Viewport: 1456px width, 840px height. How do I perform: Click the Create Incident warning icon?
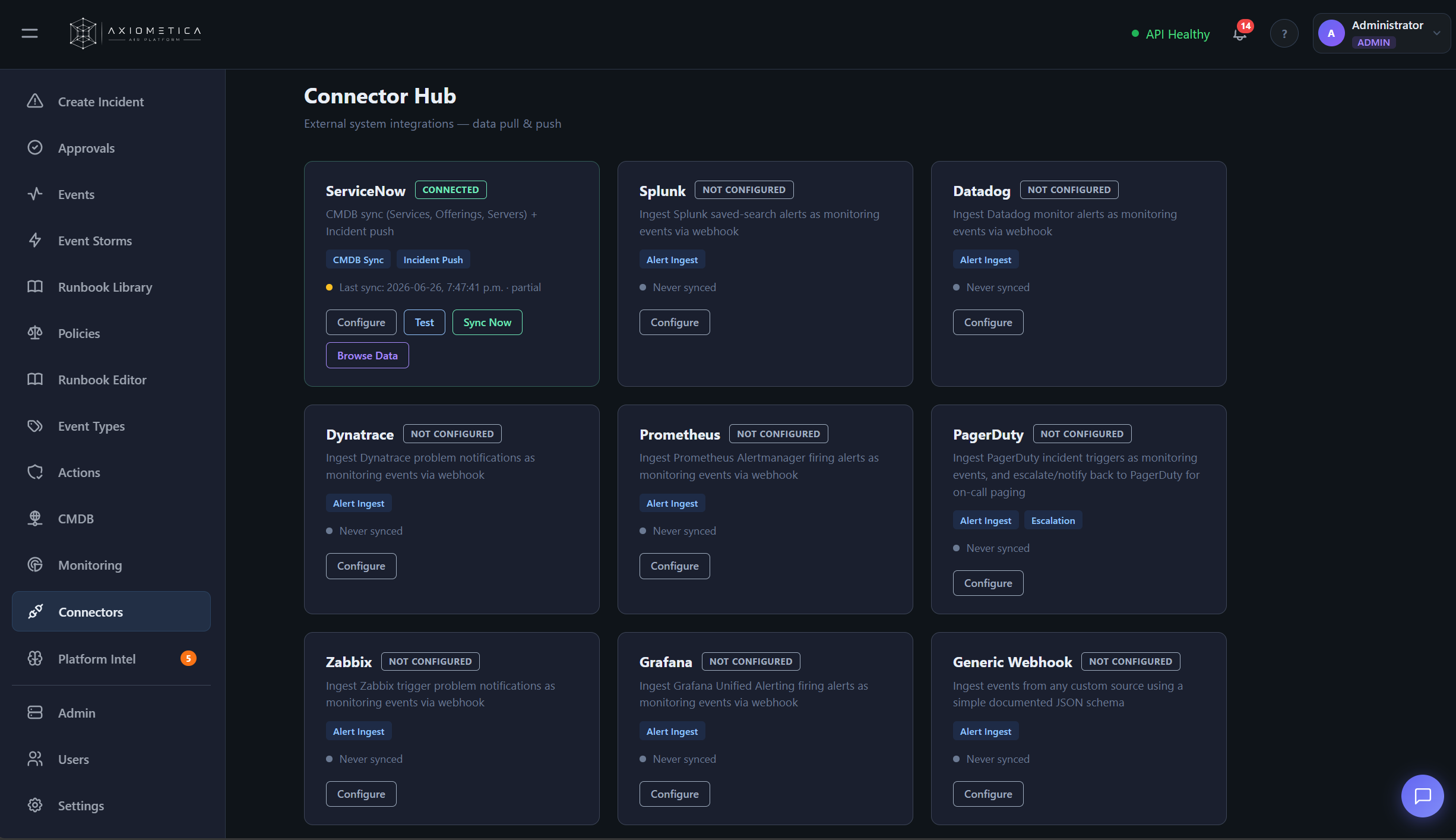click(x=35, y=101)
